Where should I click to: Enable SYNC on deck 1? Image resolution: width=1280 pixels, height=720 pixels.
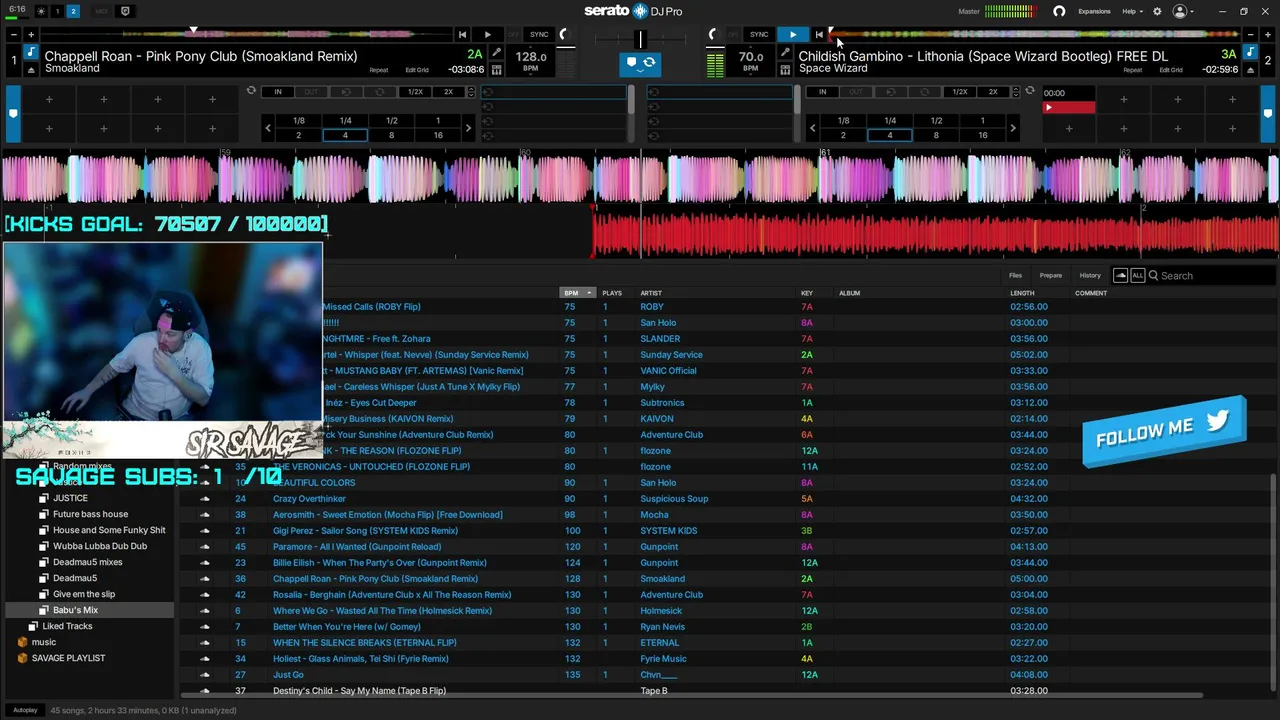[x=540, y=34]
